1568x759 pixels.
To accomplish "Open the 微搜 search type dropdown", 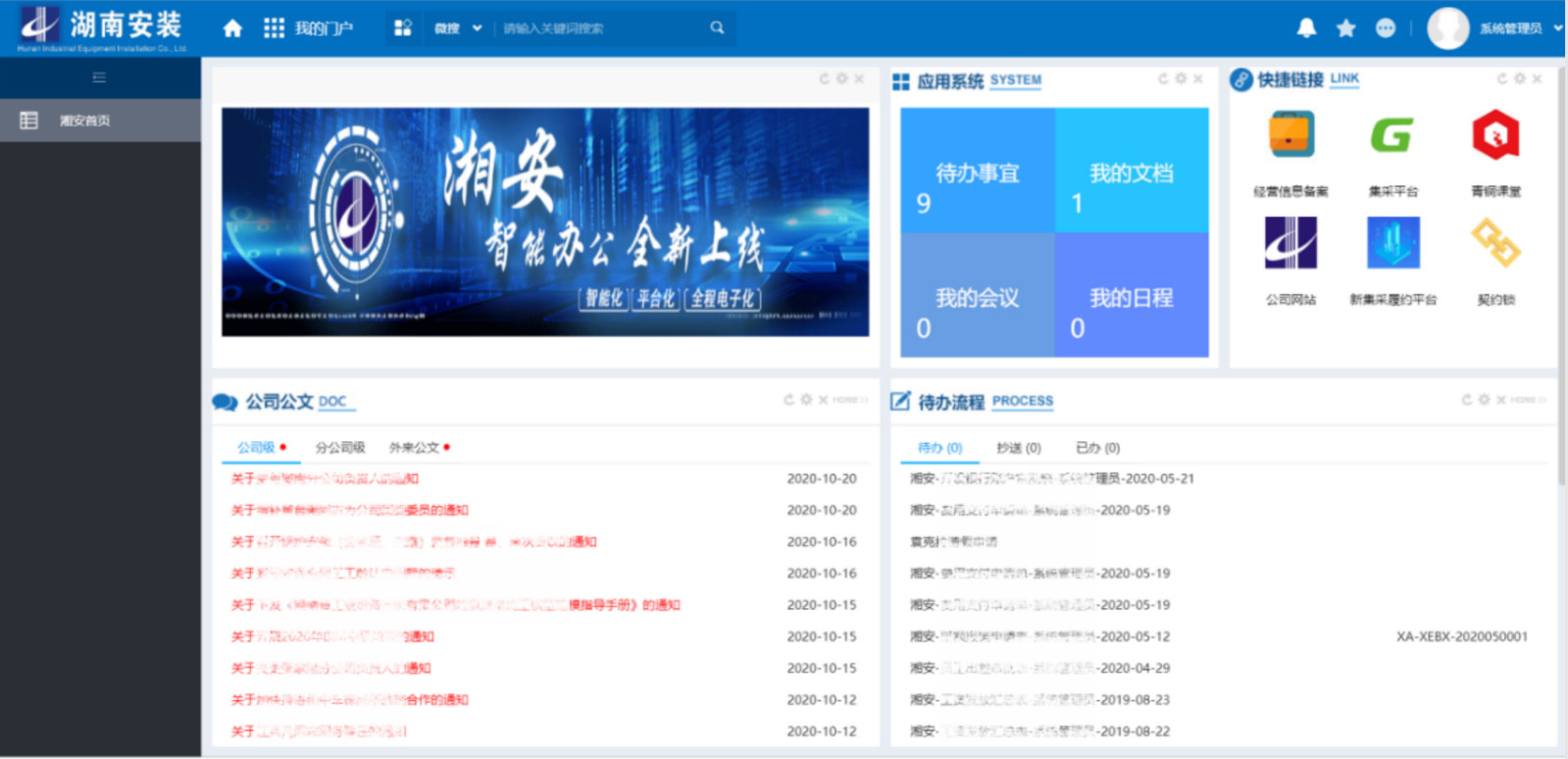I will 458,28.
